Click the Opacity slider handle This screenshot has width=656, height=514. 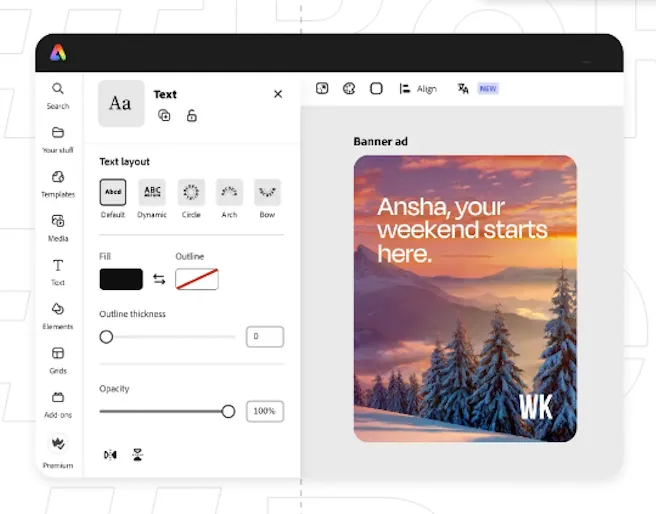tap(228, 411)
